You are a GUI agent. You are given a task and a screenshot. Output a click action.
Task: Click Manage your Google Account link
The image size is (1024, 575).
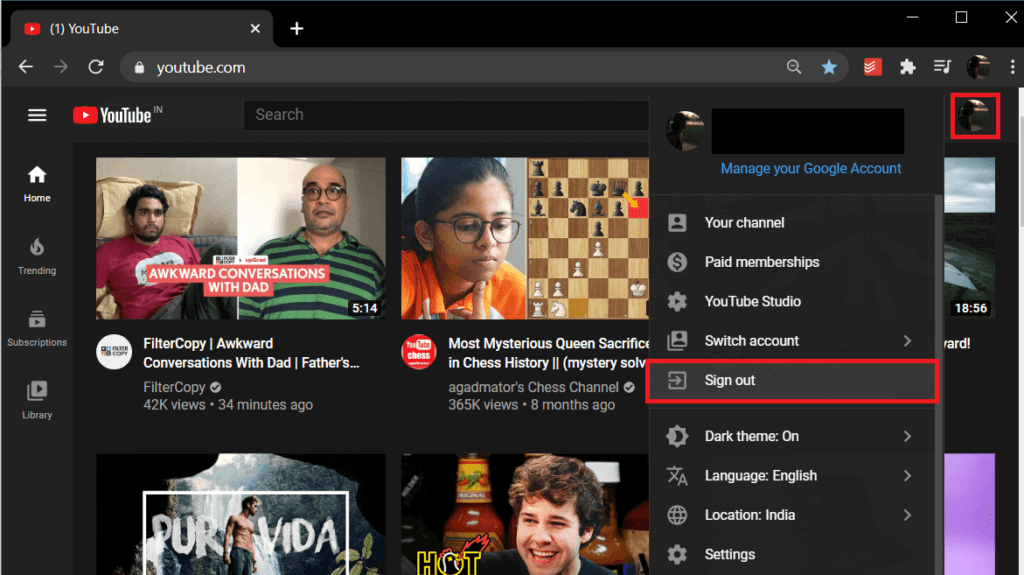pos(811,169)
